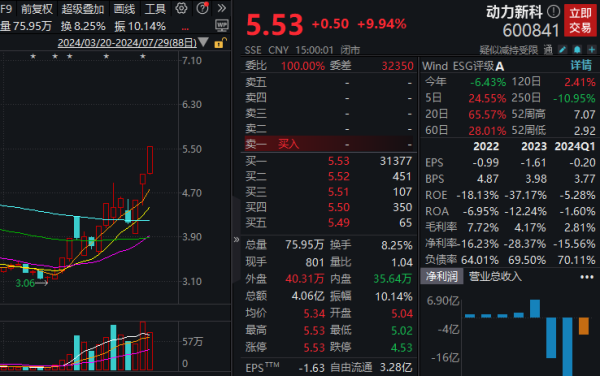Click the three-dot more icon beside 营业总收入
This screenshot has width=600, height=376.
click(587, 277)
